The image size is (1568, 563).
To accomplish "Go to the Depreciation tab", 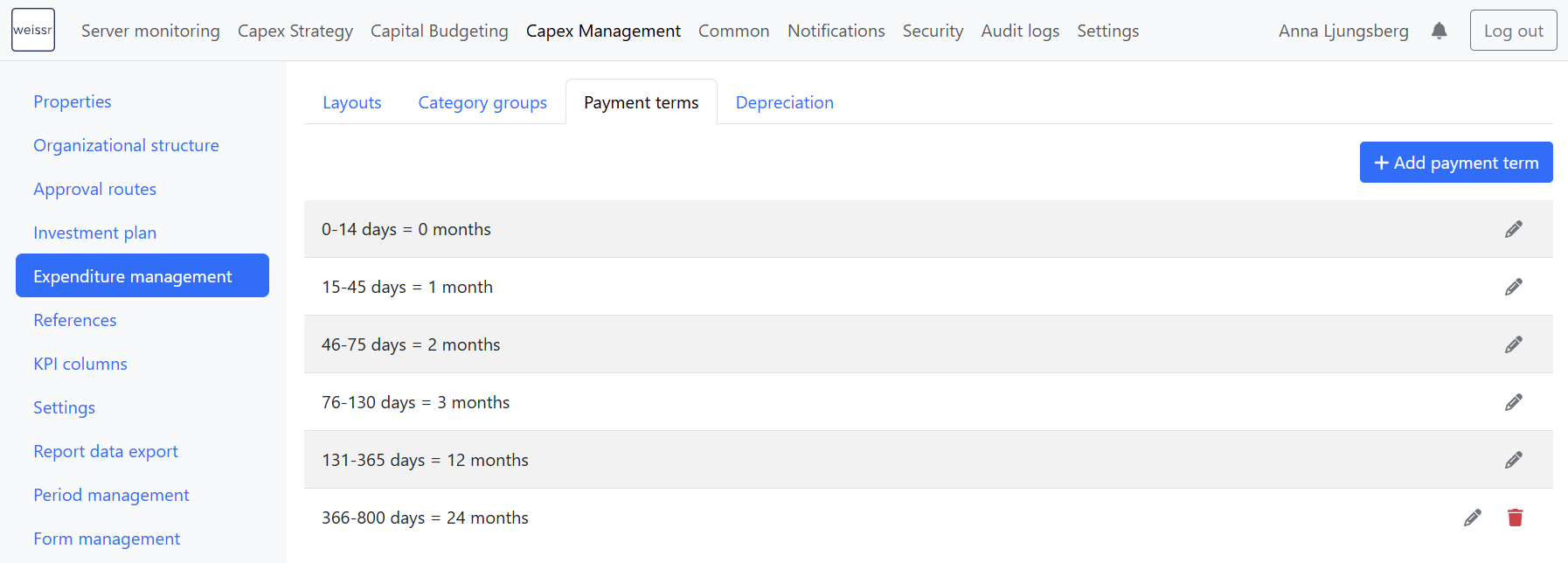I will (785, 102).
